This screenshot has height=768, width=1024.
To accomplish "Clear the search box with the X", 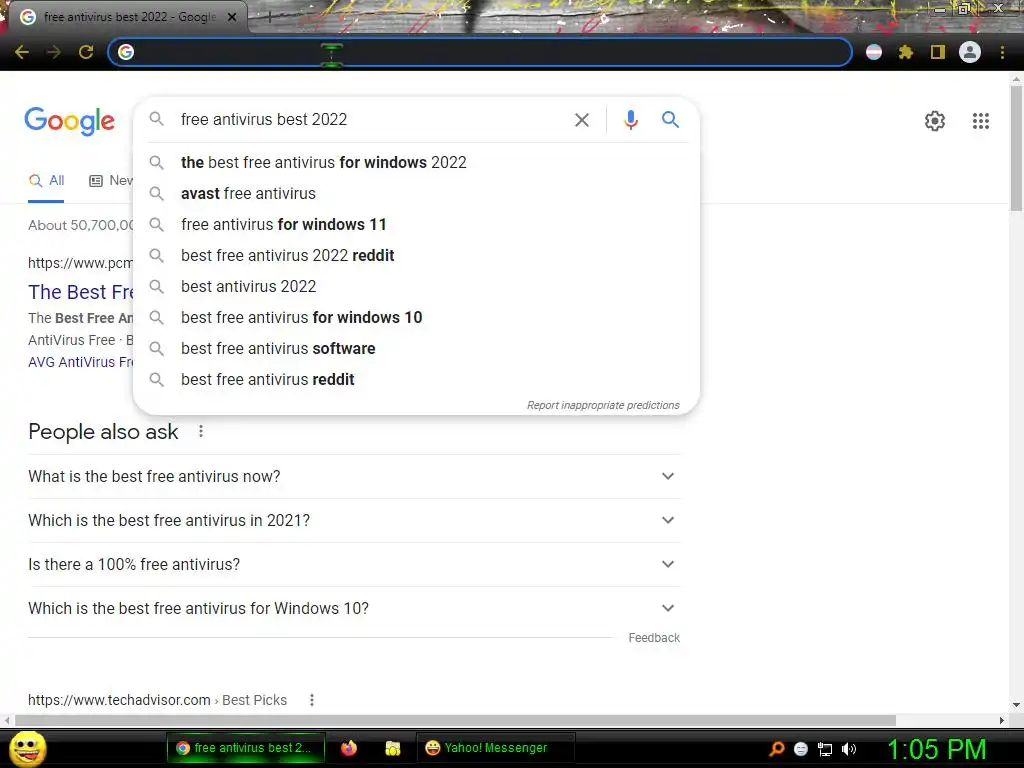I will pos(581,120).
